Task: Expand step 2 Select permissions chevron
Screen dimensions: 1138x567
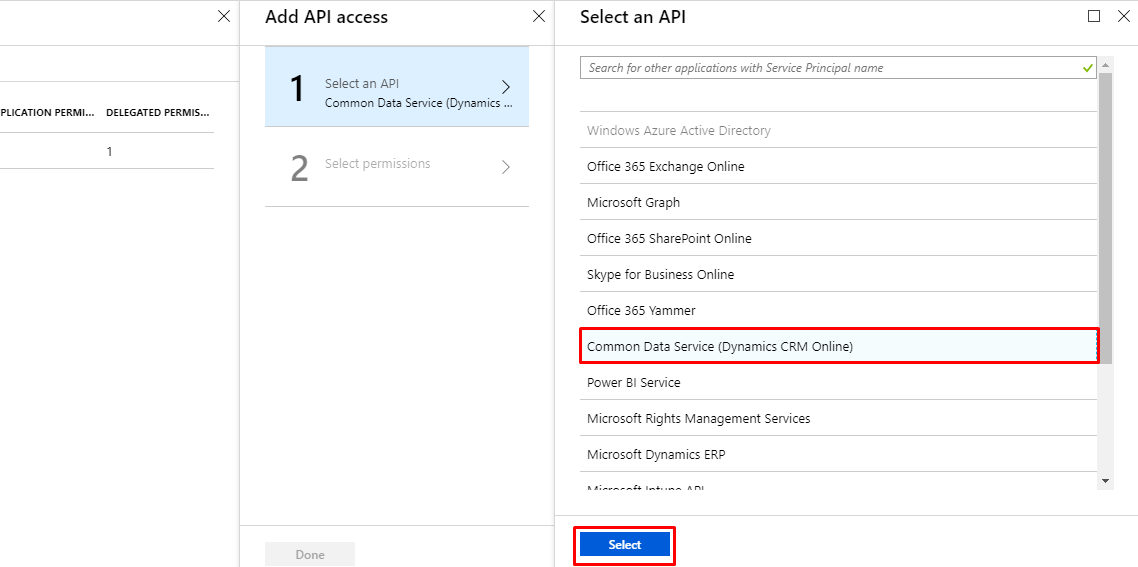Action: pos(506,167)
